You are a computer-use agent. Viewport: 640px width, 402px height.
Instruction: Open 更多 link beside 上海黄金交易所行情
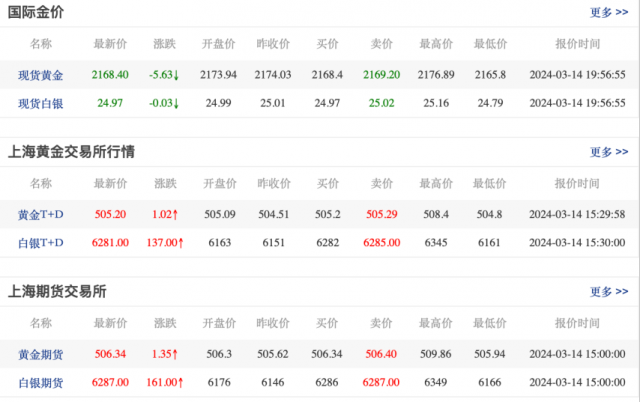point(608,152)
